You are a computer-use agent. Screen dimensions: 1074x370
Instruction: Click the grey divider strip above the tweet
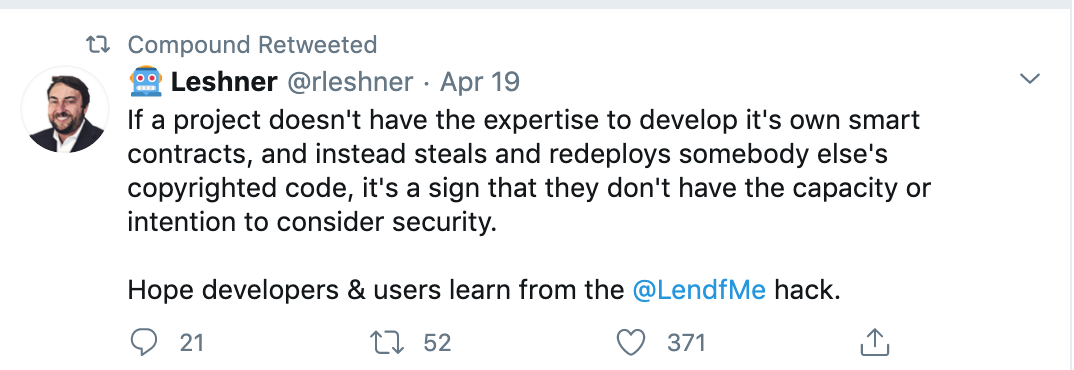click(537, 4)
